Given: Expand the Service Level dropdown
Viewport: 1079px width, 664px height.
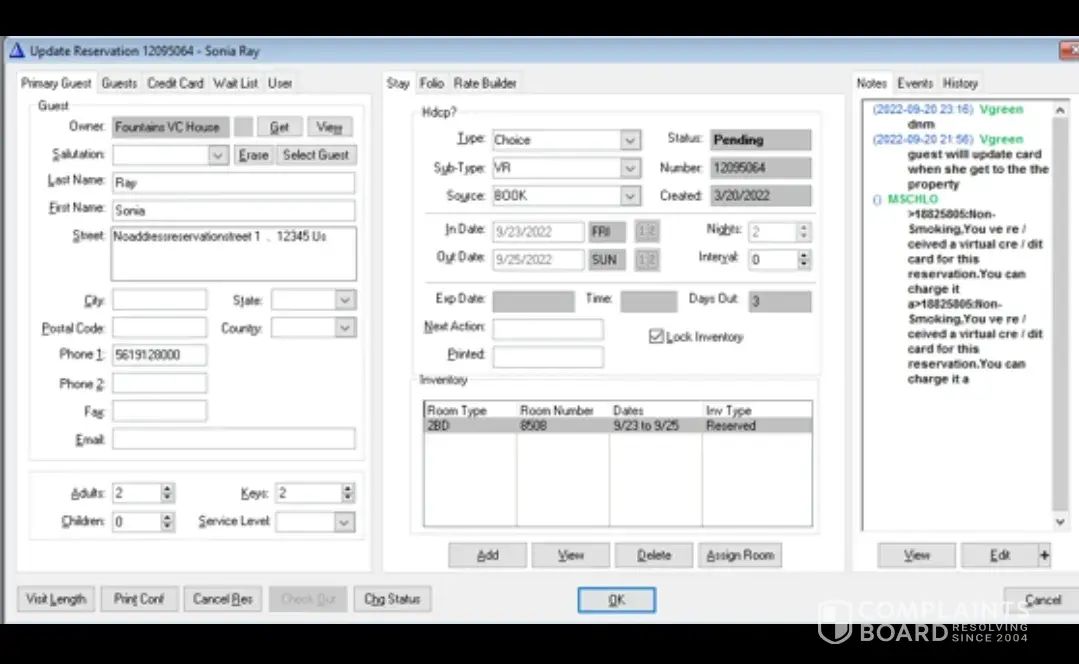Looking at the screenshot, I should (344, 521).
